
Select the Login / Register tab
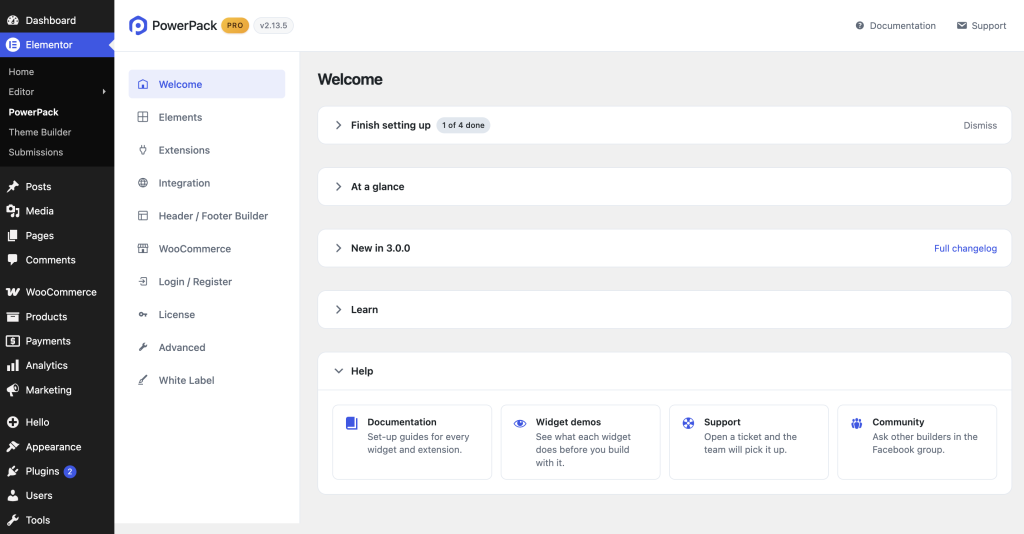coord(206,281)
